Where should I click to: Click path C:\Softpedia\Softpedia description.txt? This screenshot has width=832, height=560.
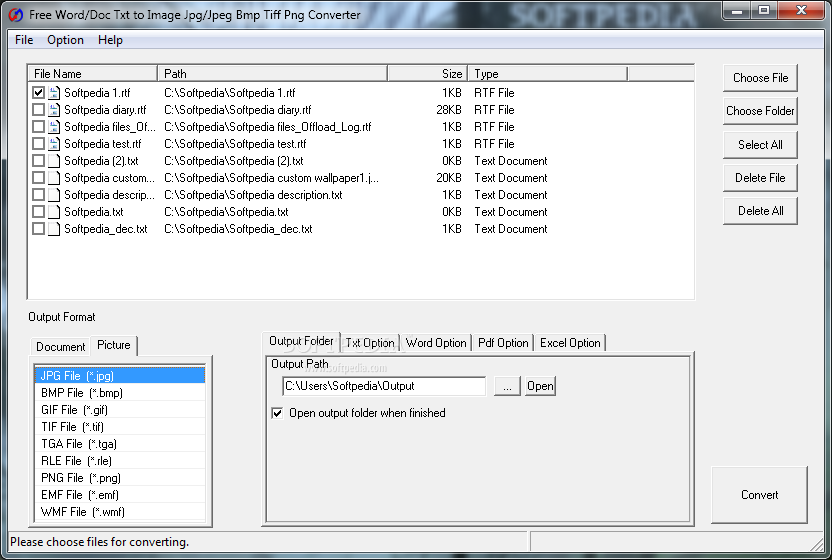point(253,195)
